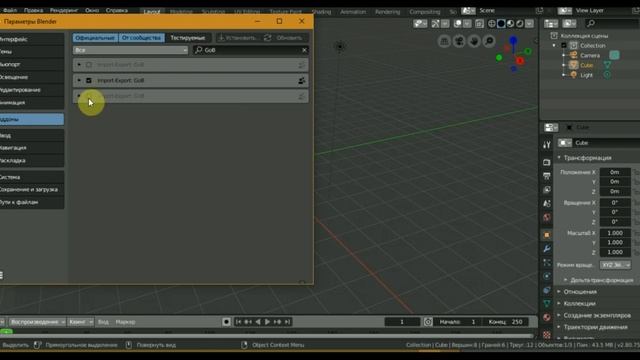This screenshot has height=360, width=640.
Task: Open the Окно menu
Action: point(92,10)
